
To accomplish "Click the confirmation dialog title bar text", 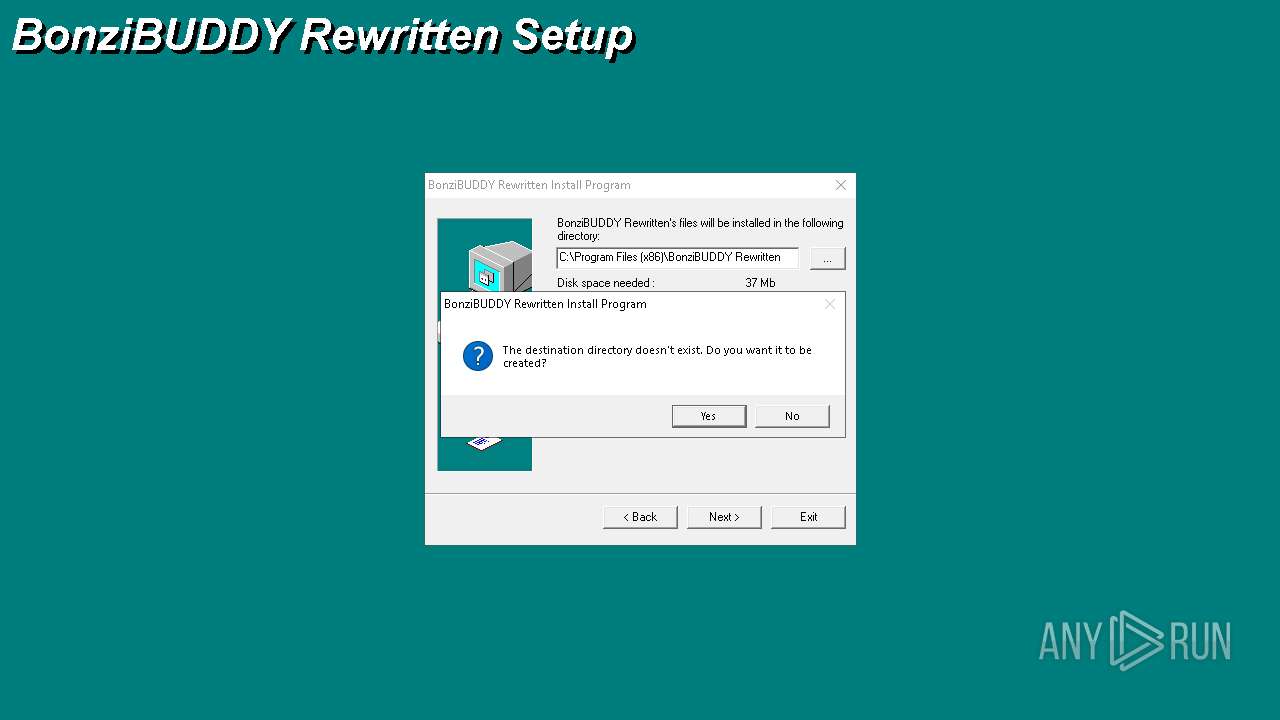I will [545, 304].
